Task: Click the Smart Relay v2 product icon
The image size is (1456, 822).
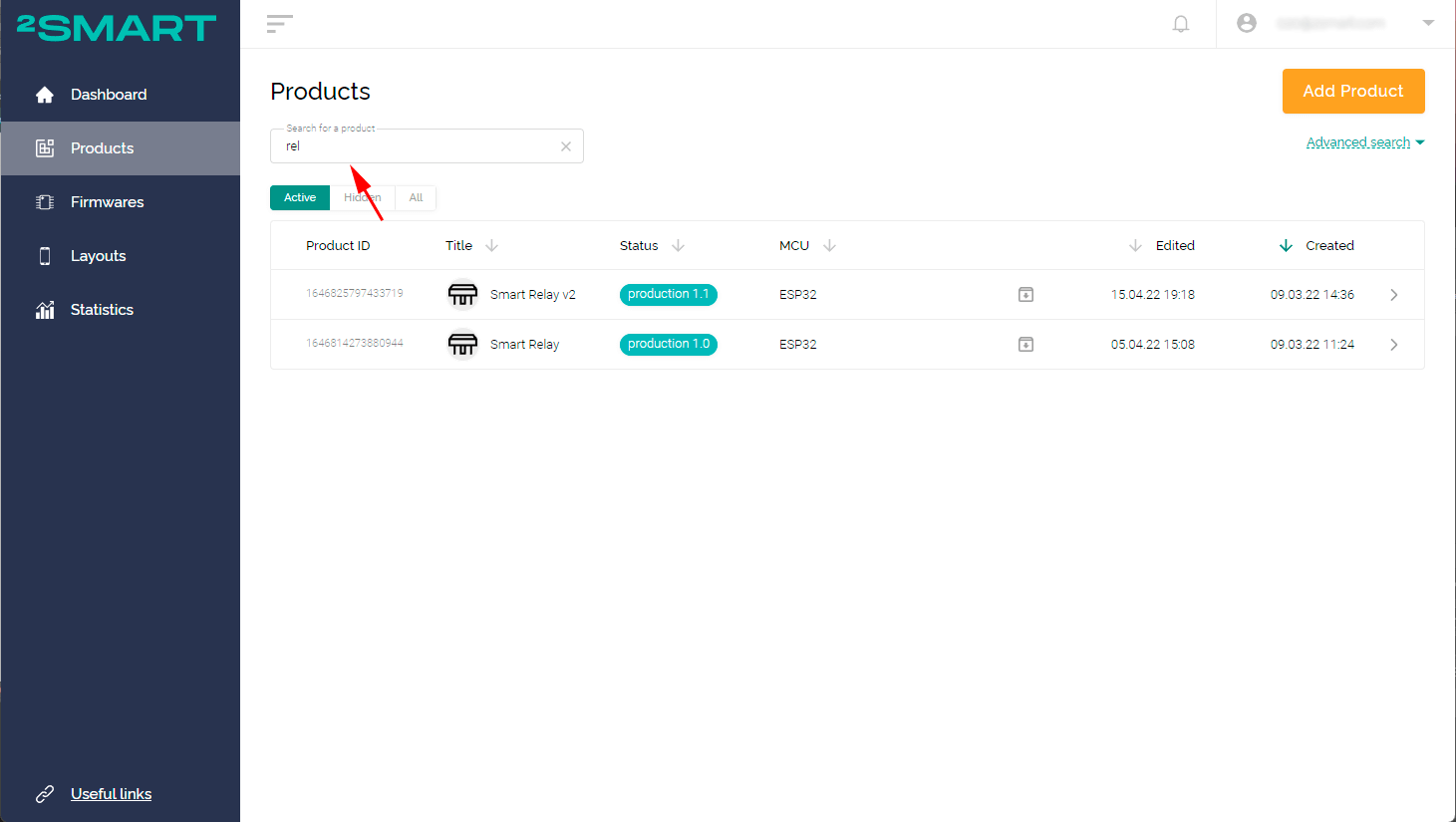Action: 462,295
